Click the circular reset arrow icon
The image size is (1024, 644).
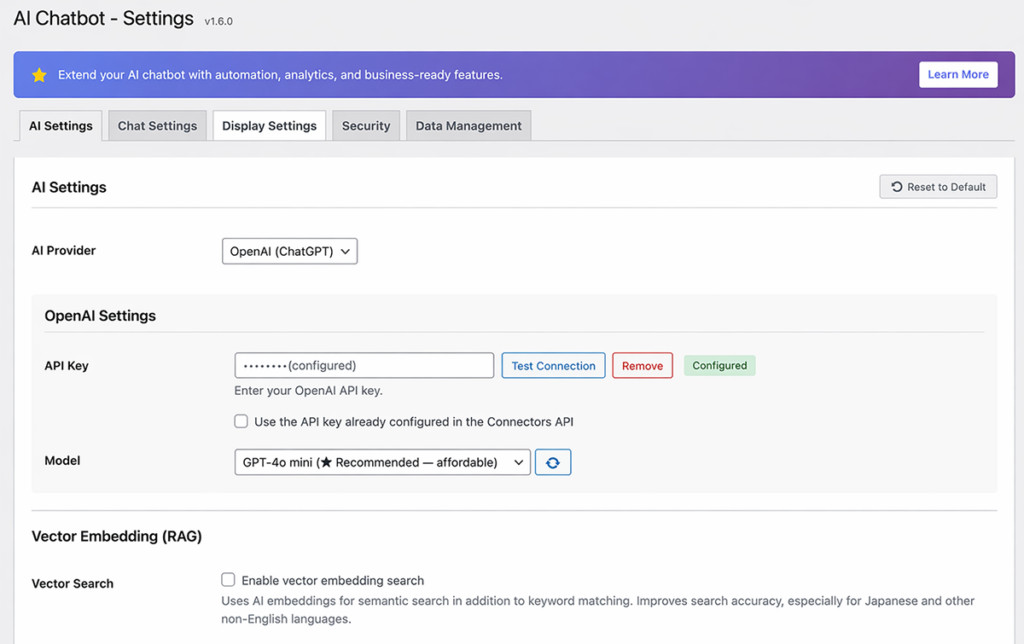896,186
